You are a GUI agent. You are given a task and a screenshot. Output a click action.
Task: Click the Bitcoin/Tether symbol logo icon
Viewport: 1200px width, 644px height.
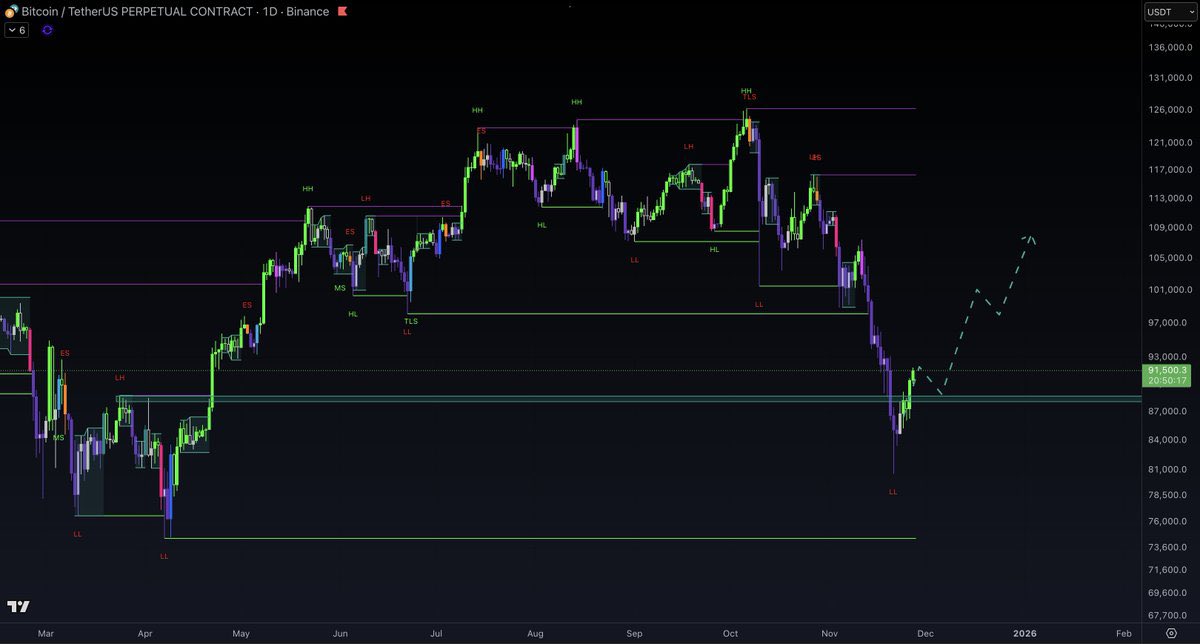[x=12, y=12]
